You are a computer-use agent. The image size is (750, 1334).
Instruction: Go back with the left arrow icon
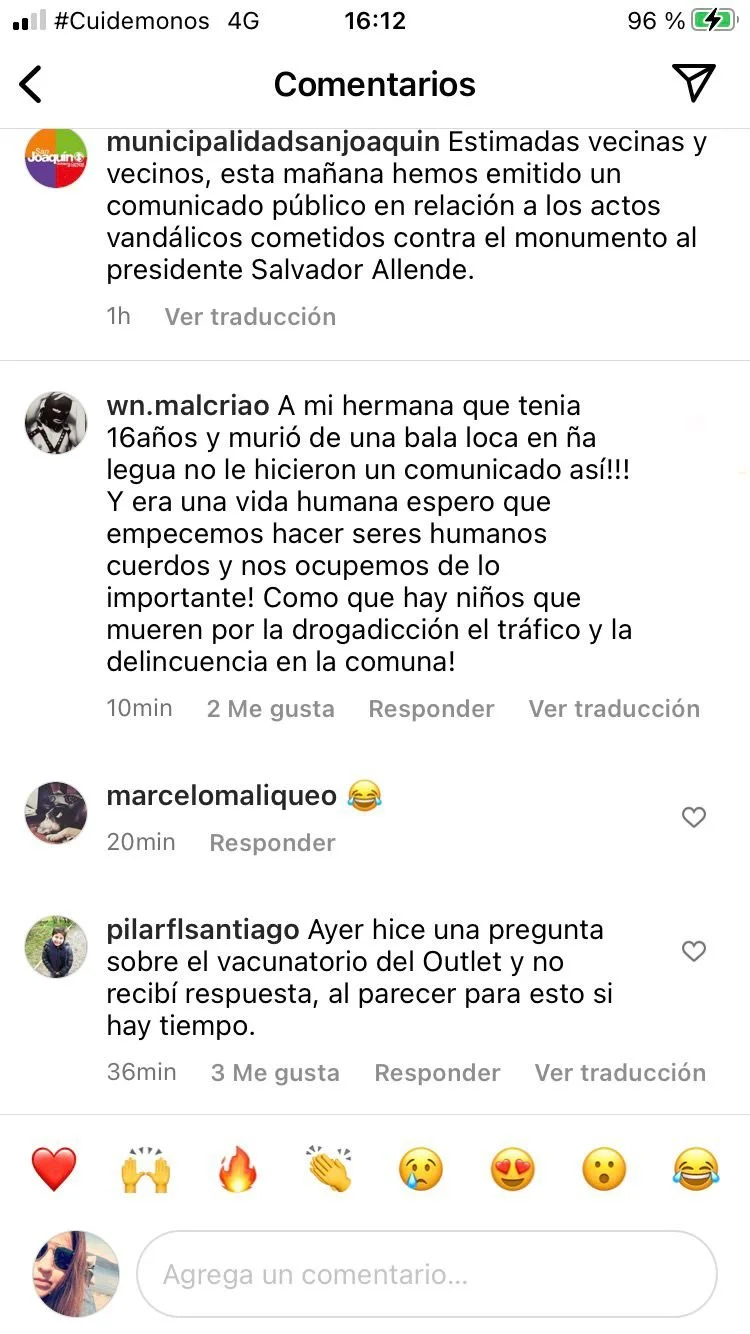[x=31, y=84]
